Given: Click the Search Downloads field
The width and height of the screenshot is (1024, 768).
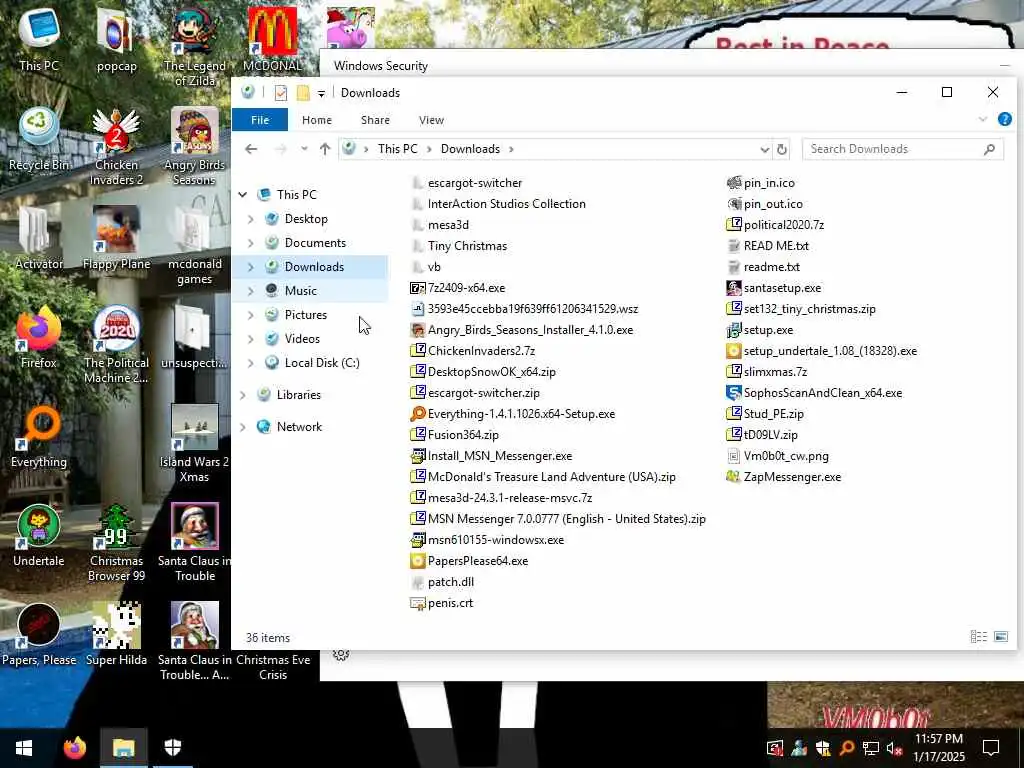Looking at the screenshot, I should point(903,149).
